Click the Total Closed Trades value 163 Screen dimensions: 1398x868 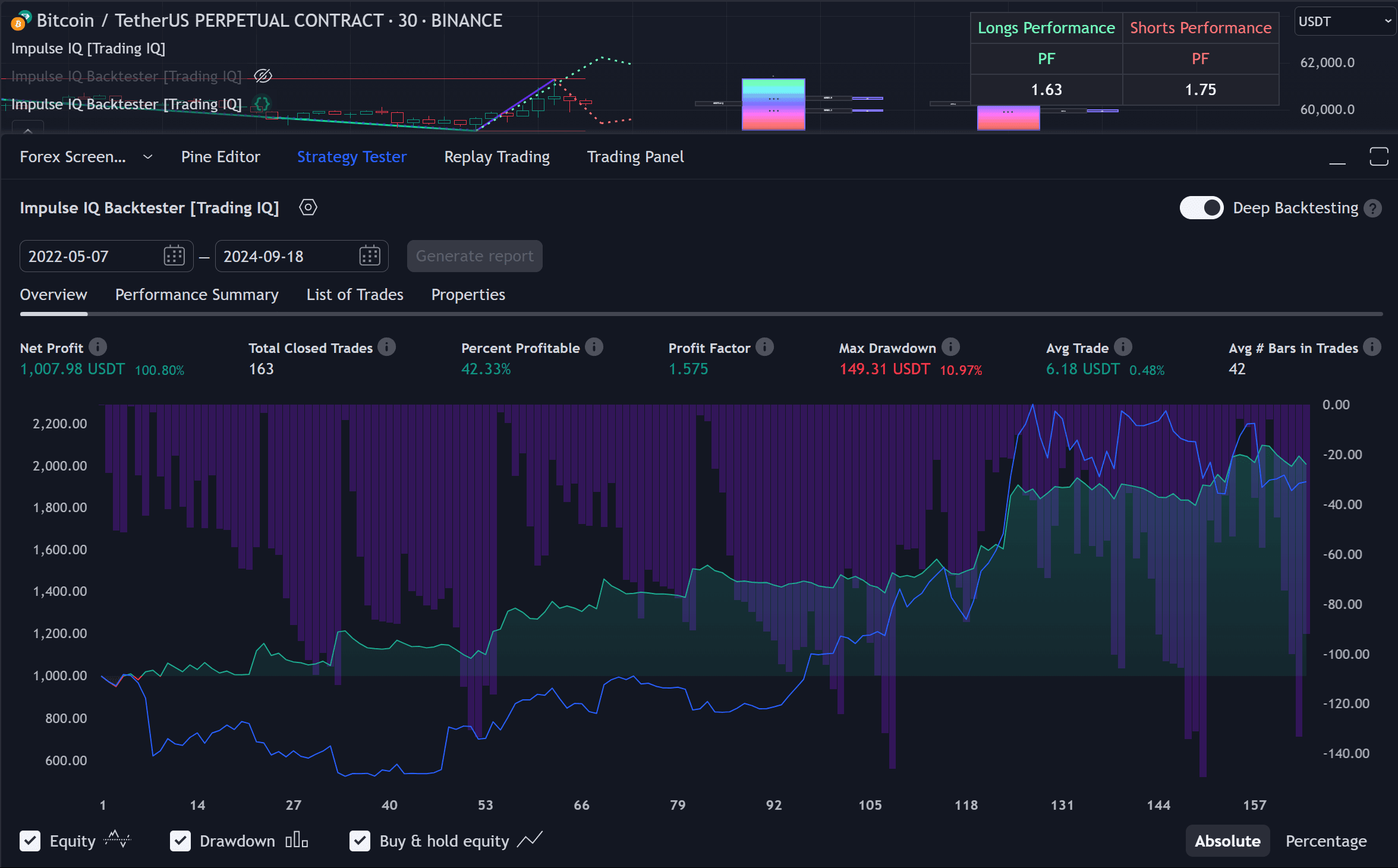(261, 369)
